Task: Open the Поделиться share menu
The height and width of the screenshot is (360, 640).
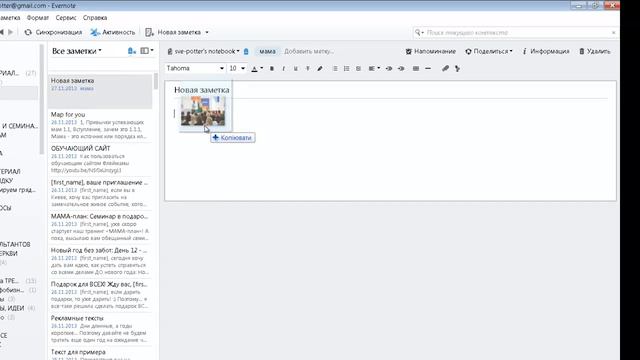Action: coord(489,51)
